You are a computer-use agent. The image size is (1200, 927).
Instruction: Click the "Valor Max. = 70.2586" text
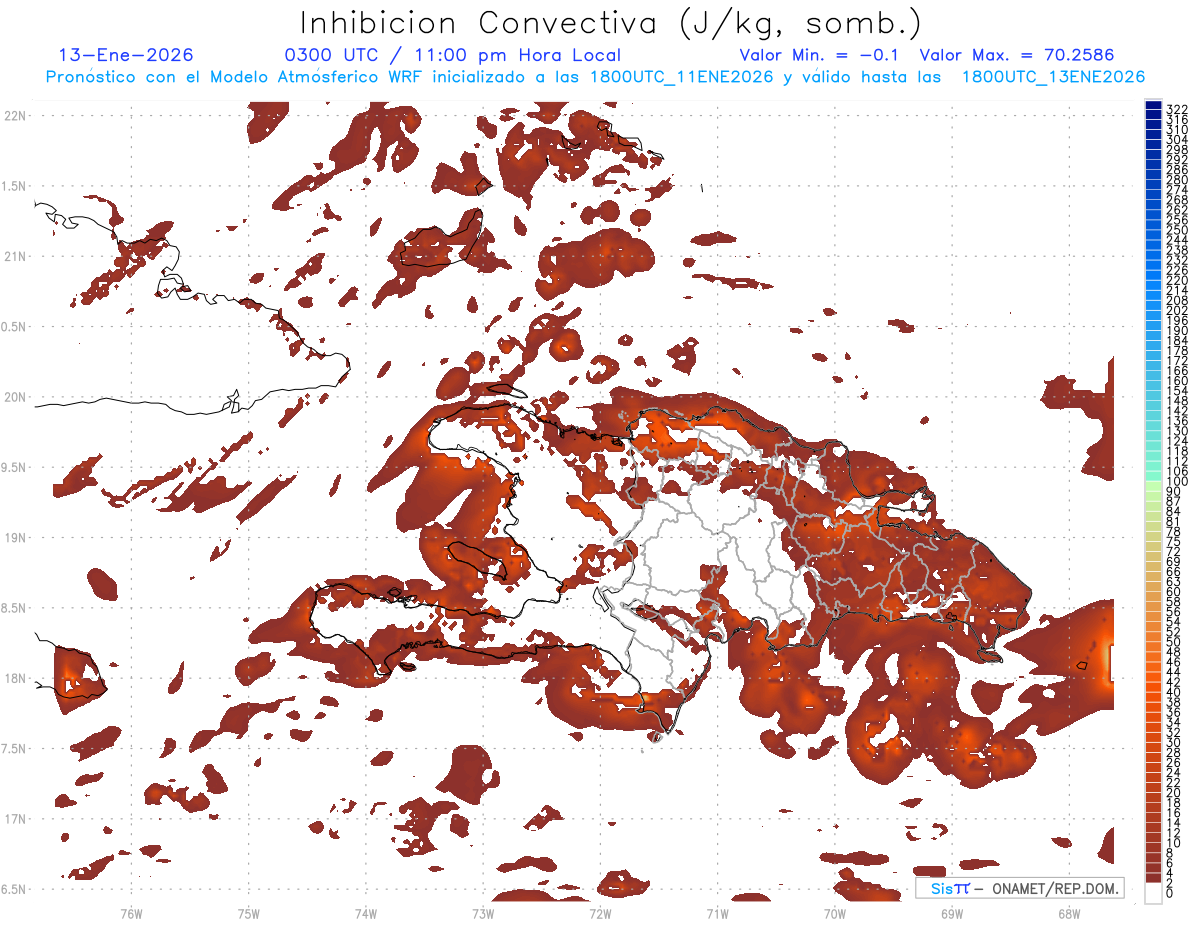click(1017, 55)
